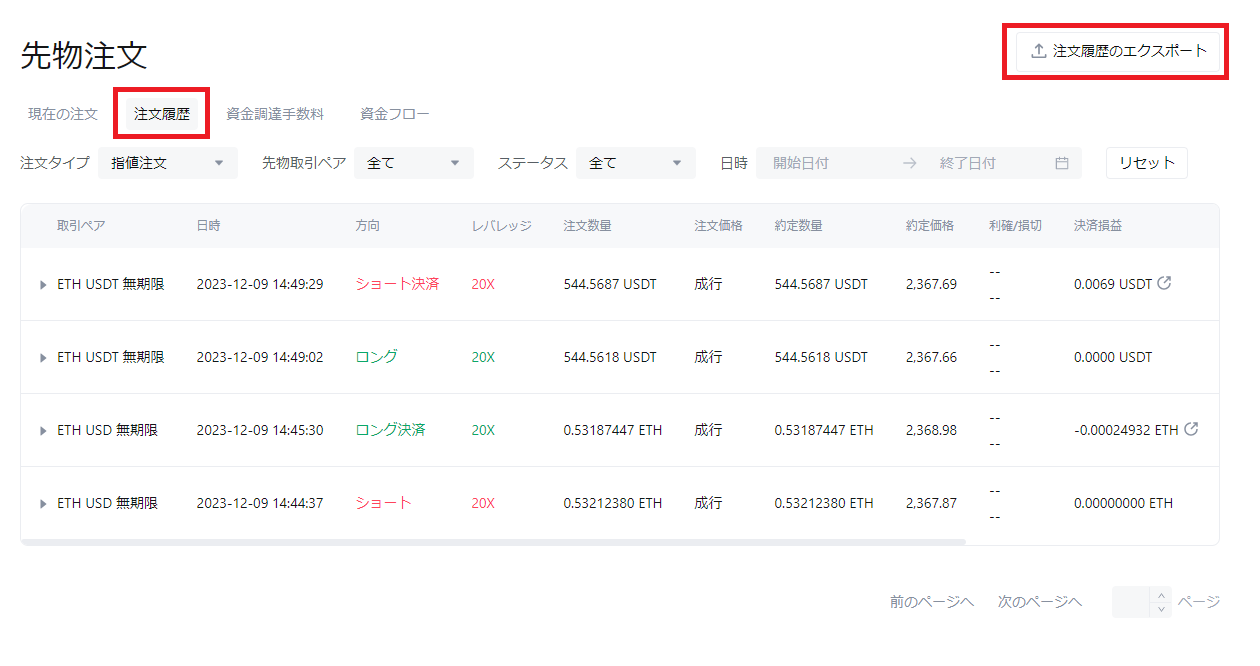Click the 注文履歴のエクスポート export button
This screenshot has width=1260, height=666.
click(1118, 51)
